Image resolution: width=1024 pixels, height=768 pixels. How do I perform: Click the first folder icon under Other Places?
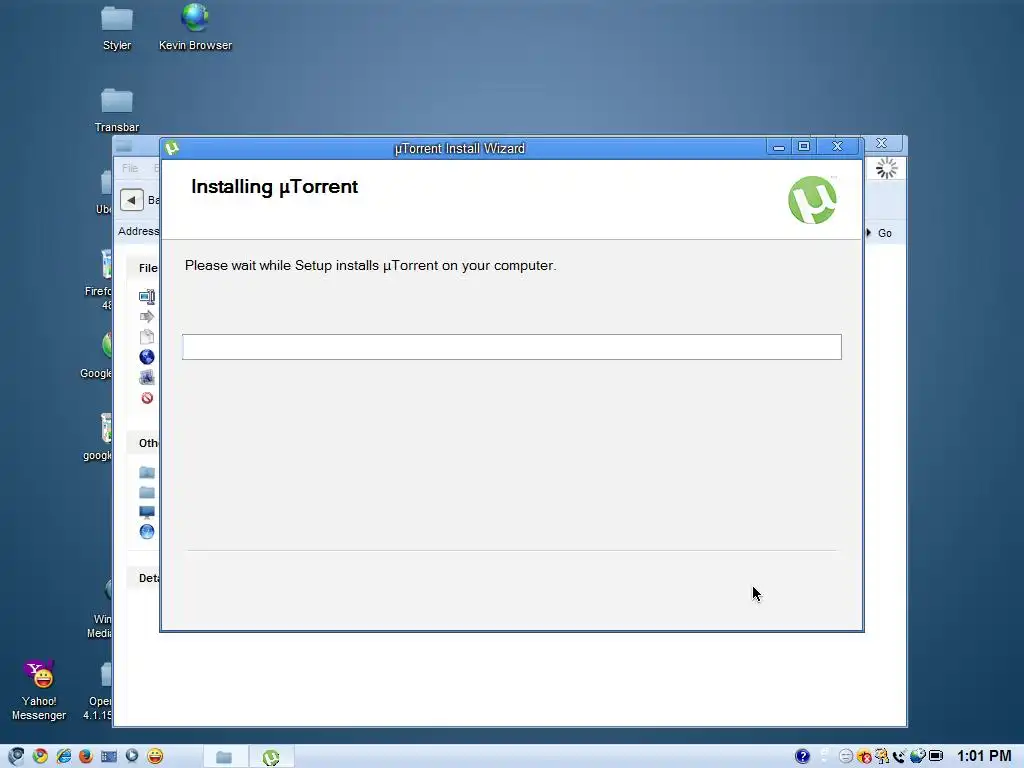(x=147, y=472)
